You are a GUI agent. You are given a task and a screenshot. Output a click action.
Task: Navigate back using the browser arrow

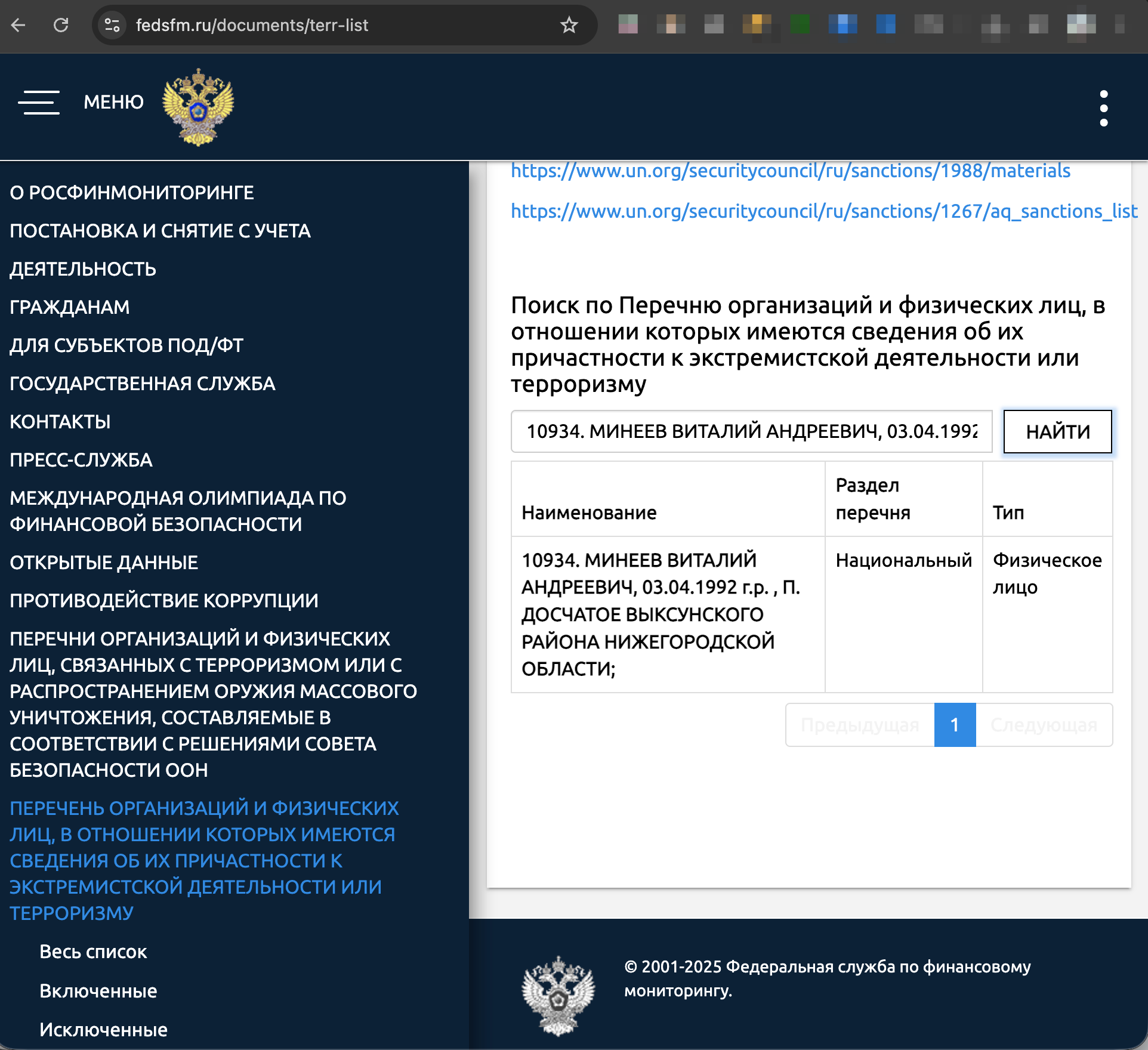tap(20, 25)
